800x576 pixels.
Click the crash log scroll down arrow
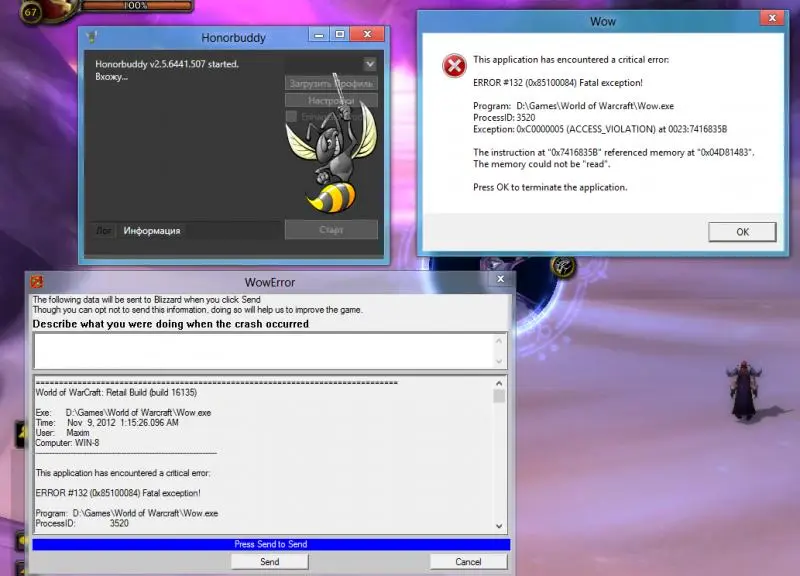tap(499, 526)
